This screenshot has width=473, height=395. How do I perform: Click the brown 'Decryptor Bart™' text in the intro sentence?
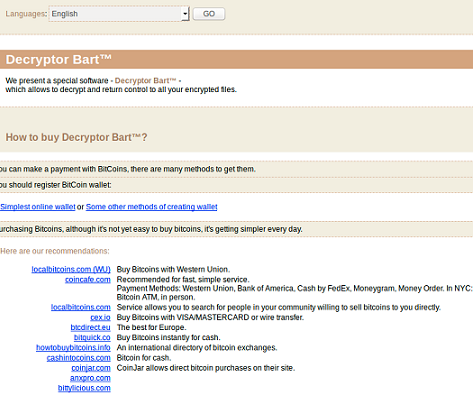click(x=145, y=81)
